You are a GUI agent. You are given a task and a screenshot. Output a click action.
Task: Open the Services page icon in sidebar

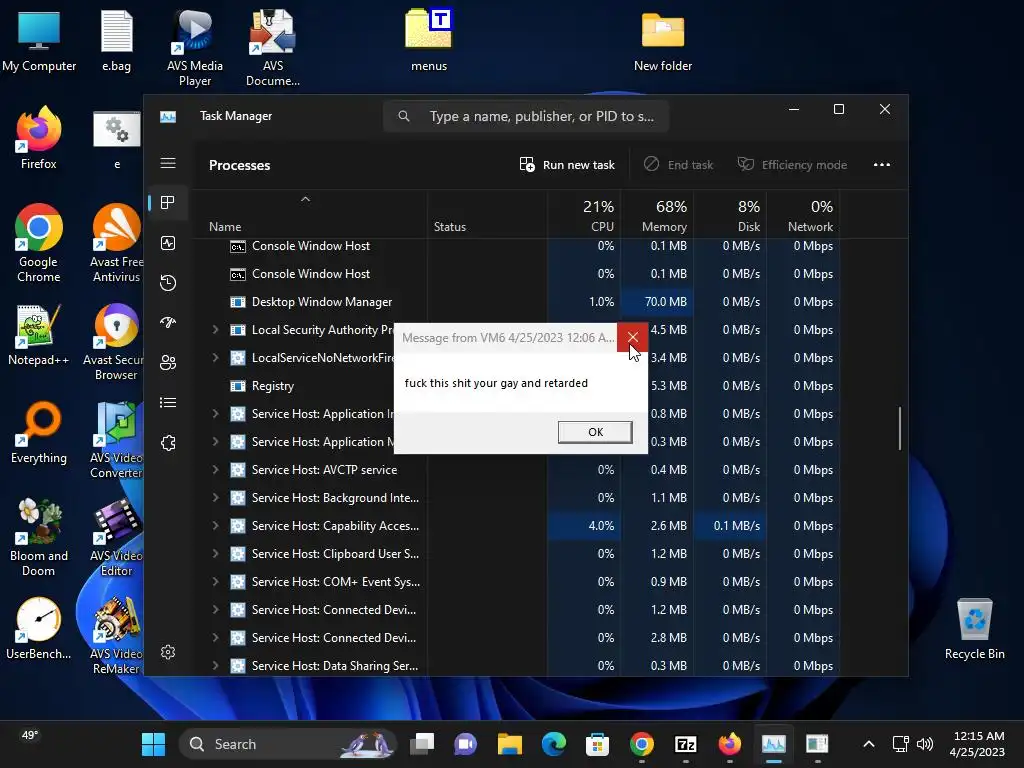(x=168, y=443)
